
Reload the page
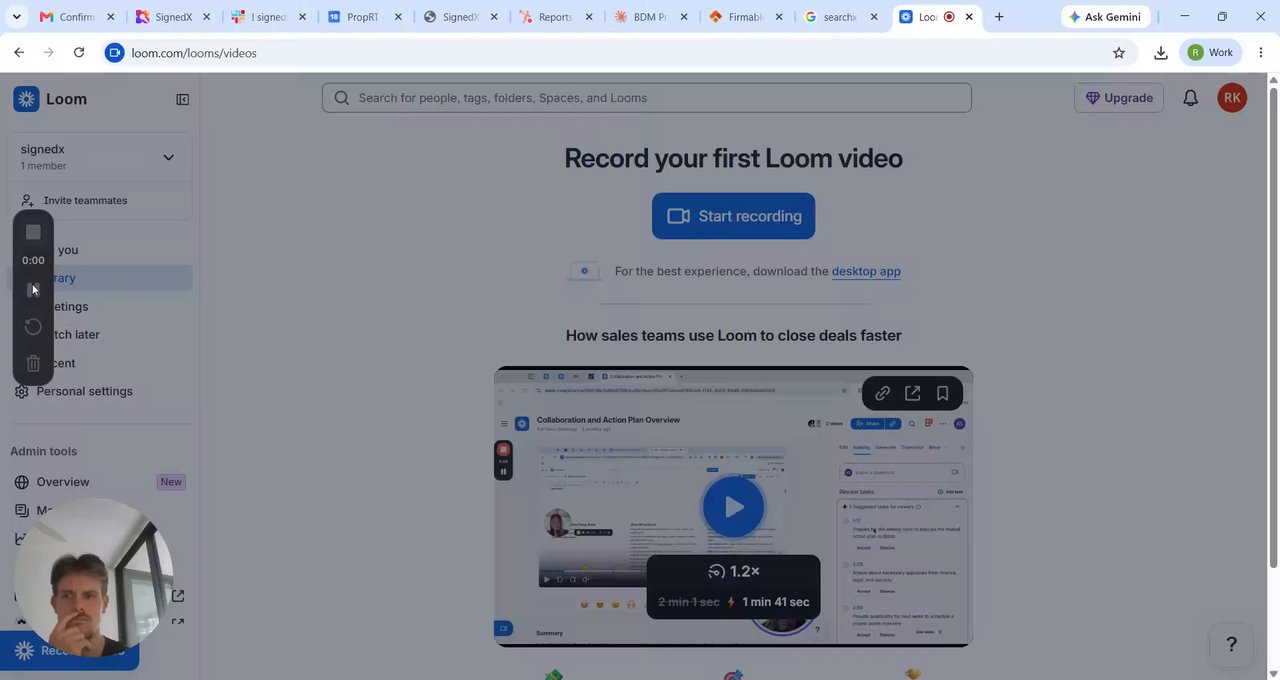click(79, 53)
